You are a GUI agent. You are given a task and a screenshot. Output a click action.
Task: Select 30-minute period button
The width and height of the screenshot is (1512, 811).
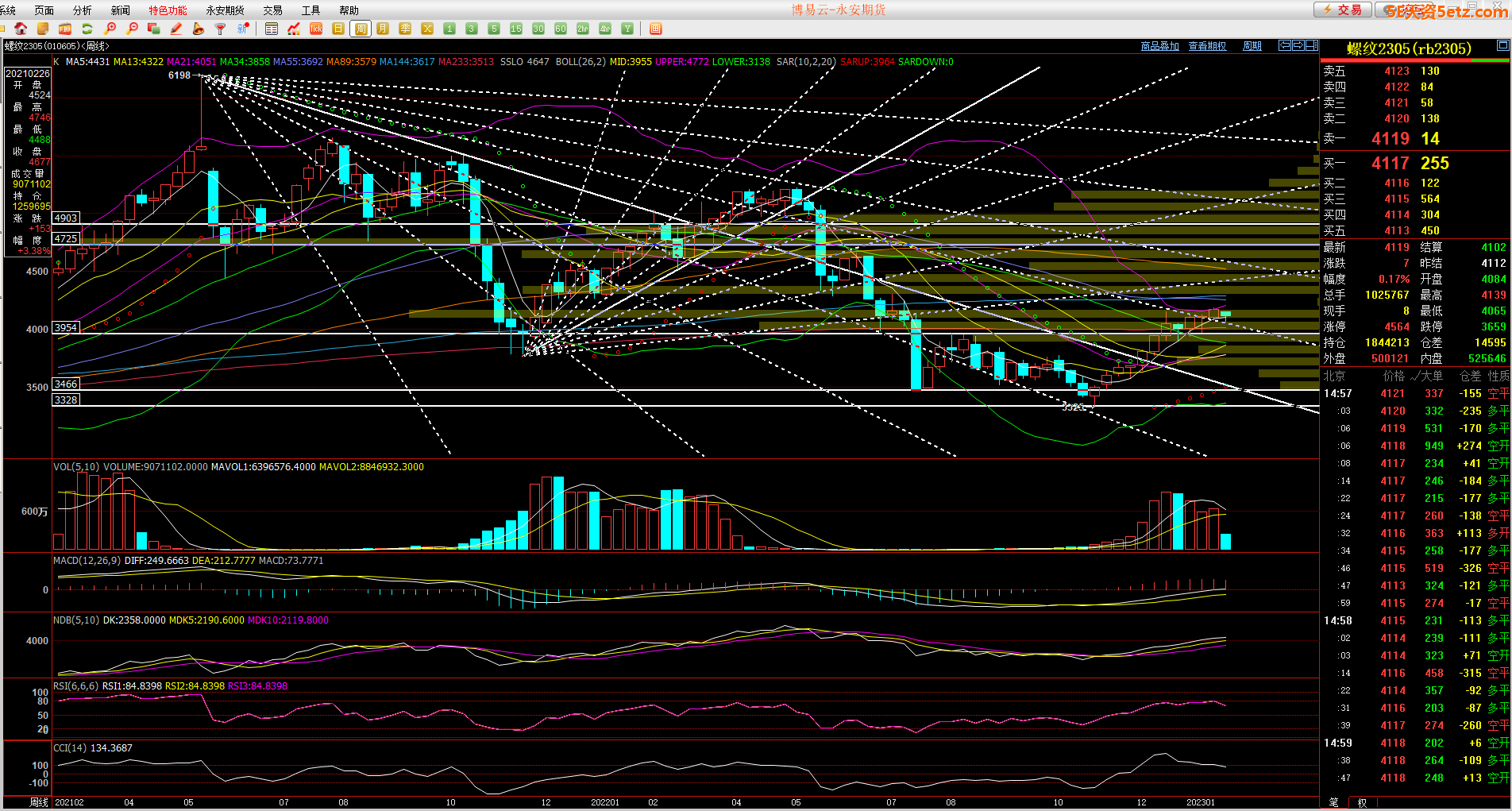click(538, 29)
